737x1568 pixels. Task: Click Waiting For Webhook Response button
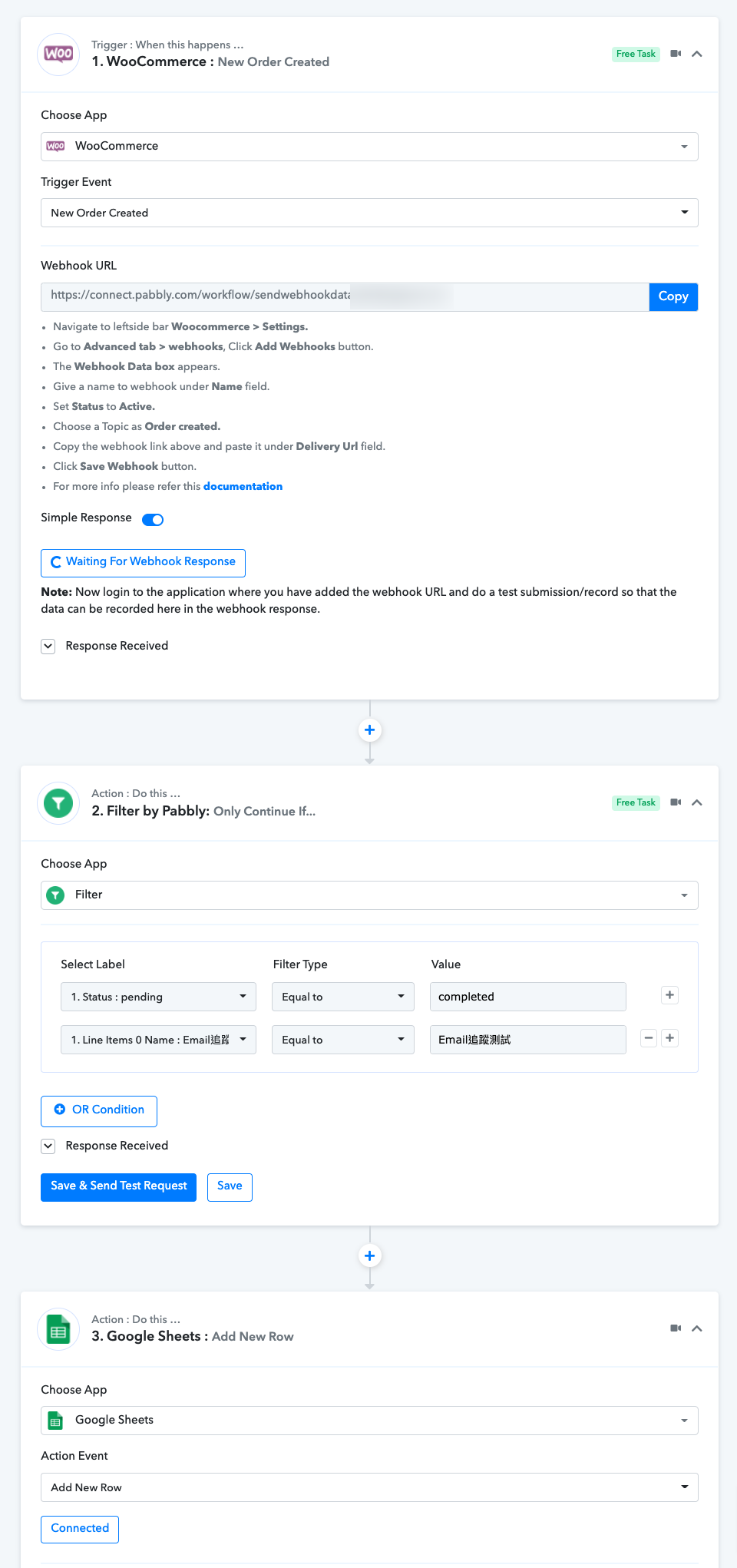(143, 563)
